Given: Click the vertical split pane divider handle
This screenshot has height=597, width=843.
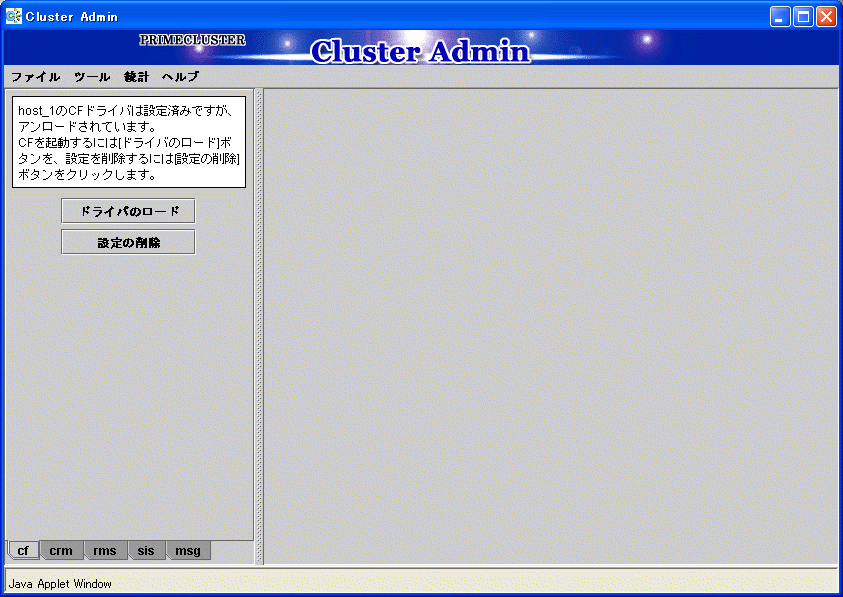Looking at the screenshot, I should (x=259, y=326).
